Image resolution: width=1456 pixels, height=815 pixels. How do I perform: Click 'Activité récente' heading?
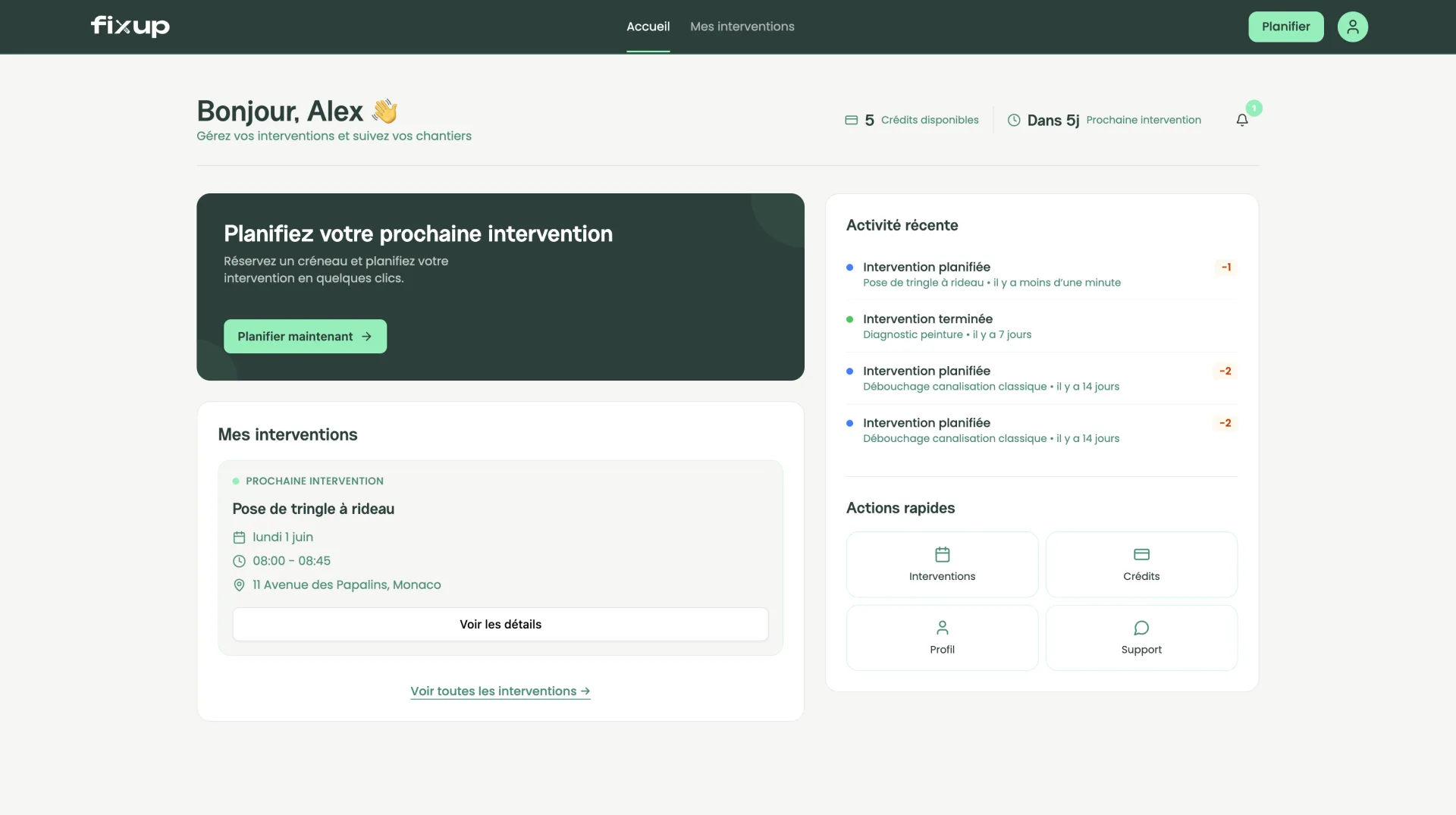coord(902,225)
